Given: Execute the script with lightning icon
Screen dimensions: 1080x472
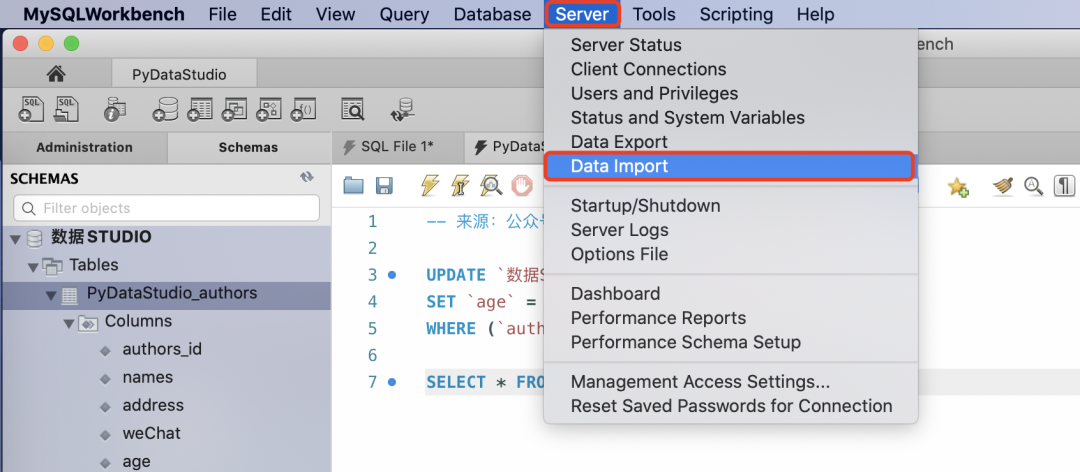Looking at the screenshot, I should [x=430, y=186].
